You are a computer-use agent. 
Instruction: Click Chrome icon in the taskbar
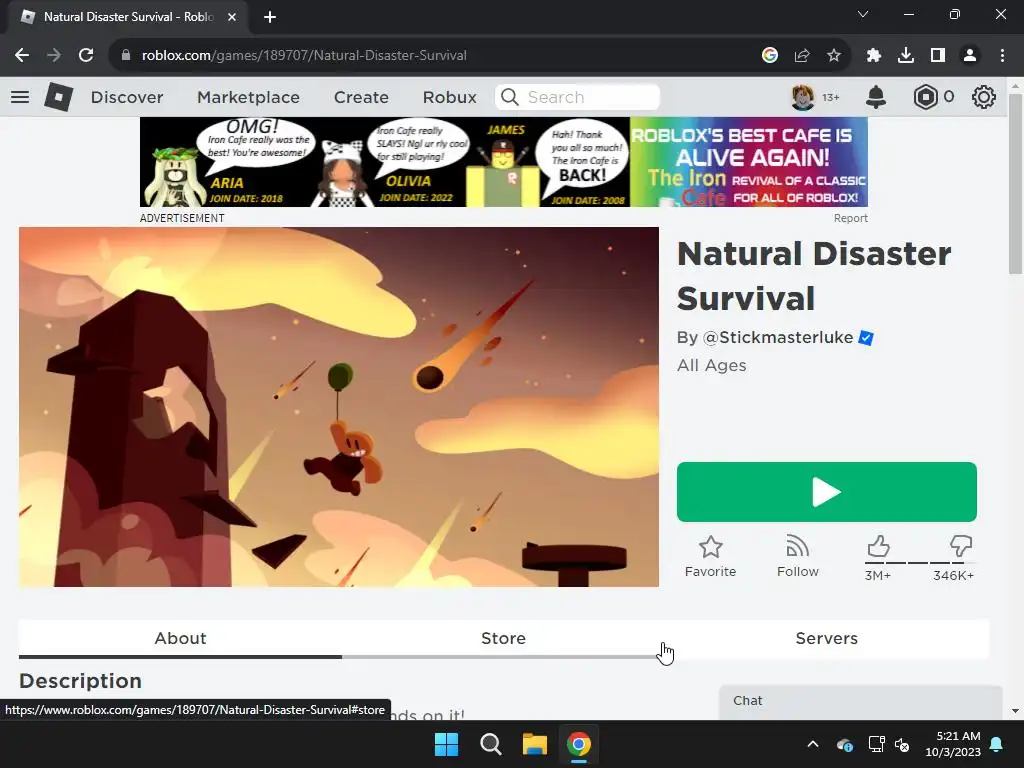(579, 744)
